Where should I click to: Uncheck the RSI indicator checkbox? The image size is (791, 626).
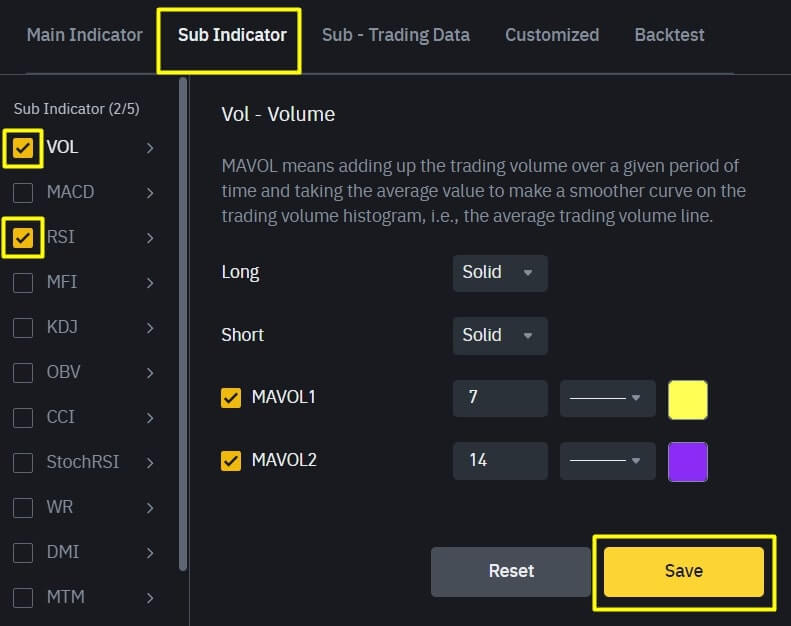pyautogui.click(x=23, y=238)
